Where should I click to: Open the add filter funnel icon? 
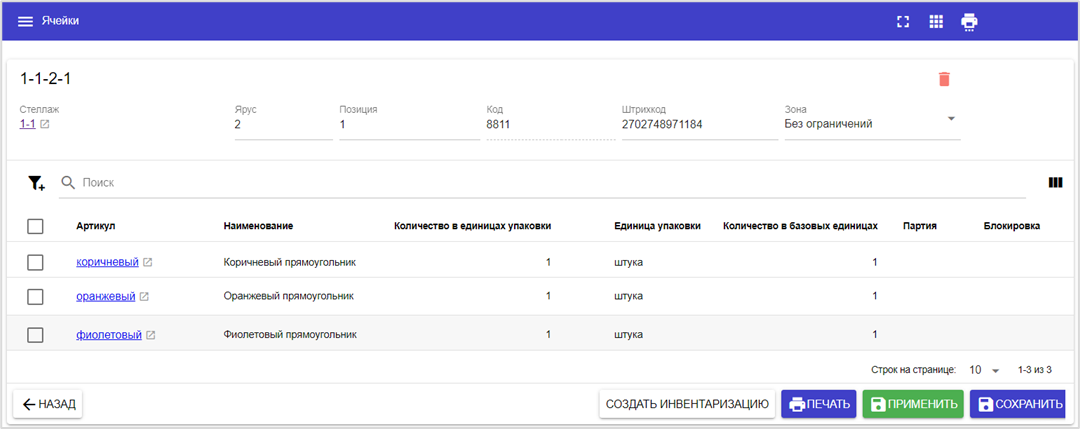(36, 183)
